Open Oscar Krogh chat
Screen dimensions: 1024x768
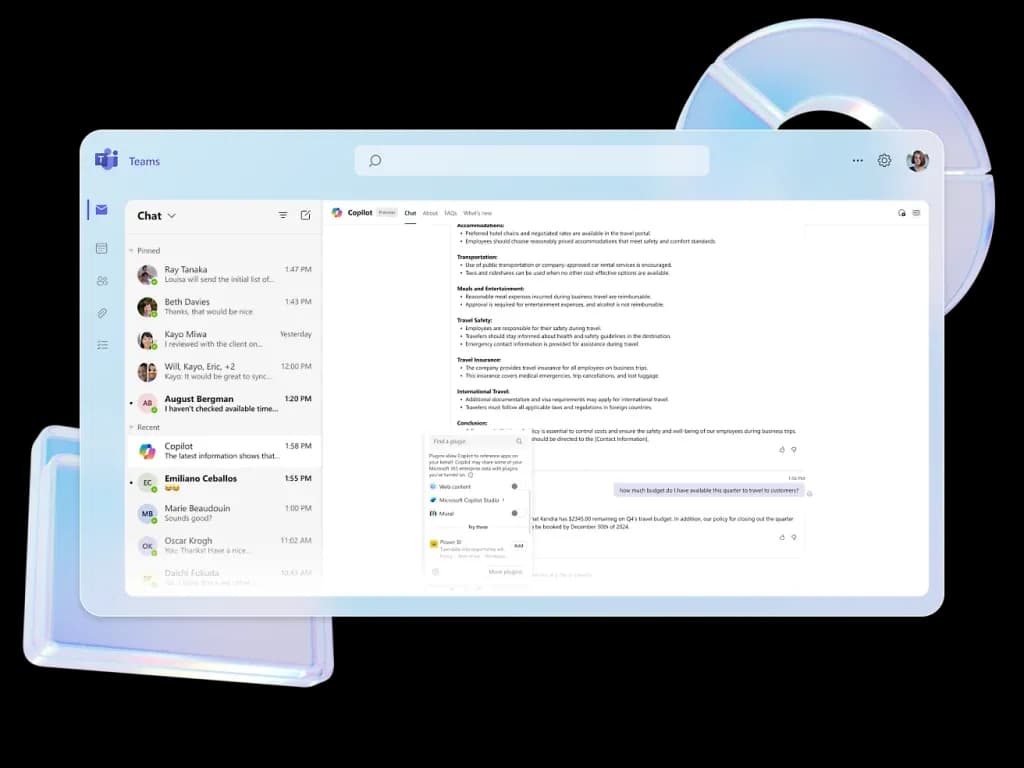pos(223,545)
